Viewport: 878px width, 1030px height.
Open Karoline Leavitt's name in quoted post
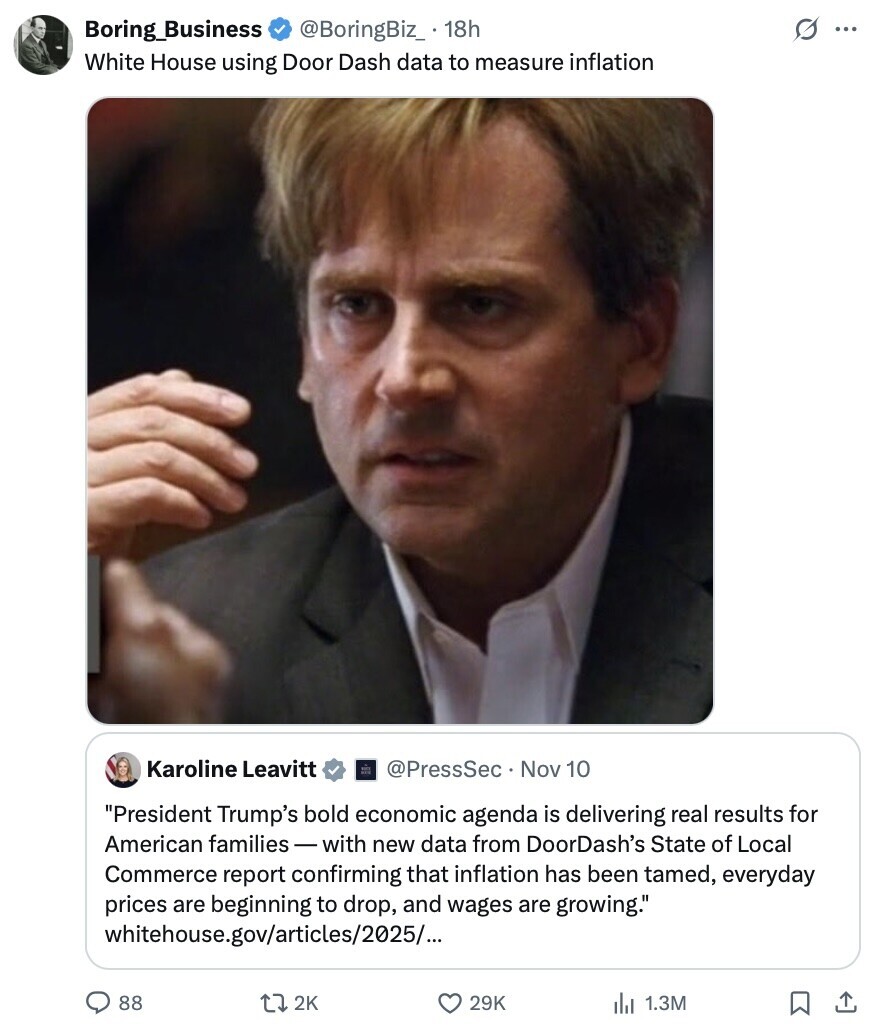click(x=231, y=769)
